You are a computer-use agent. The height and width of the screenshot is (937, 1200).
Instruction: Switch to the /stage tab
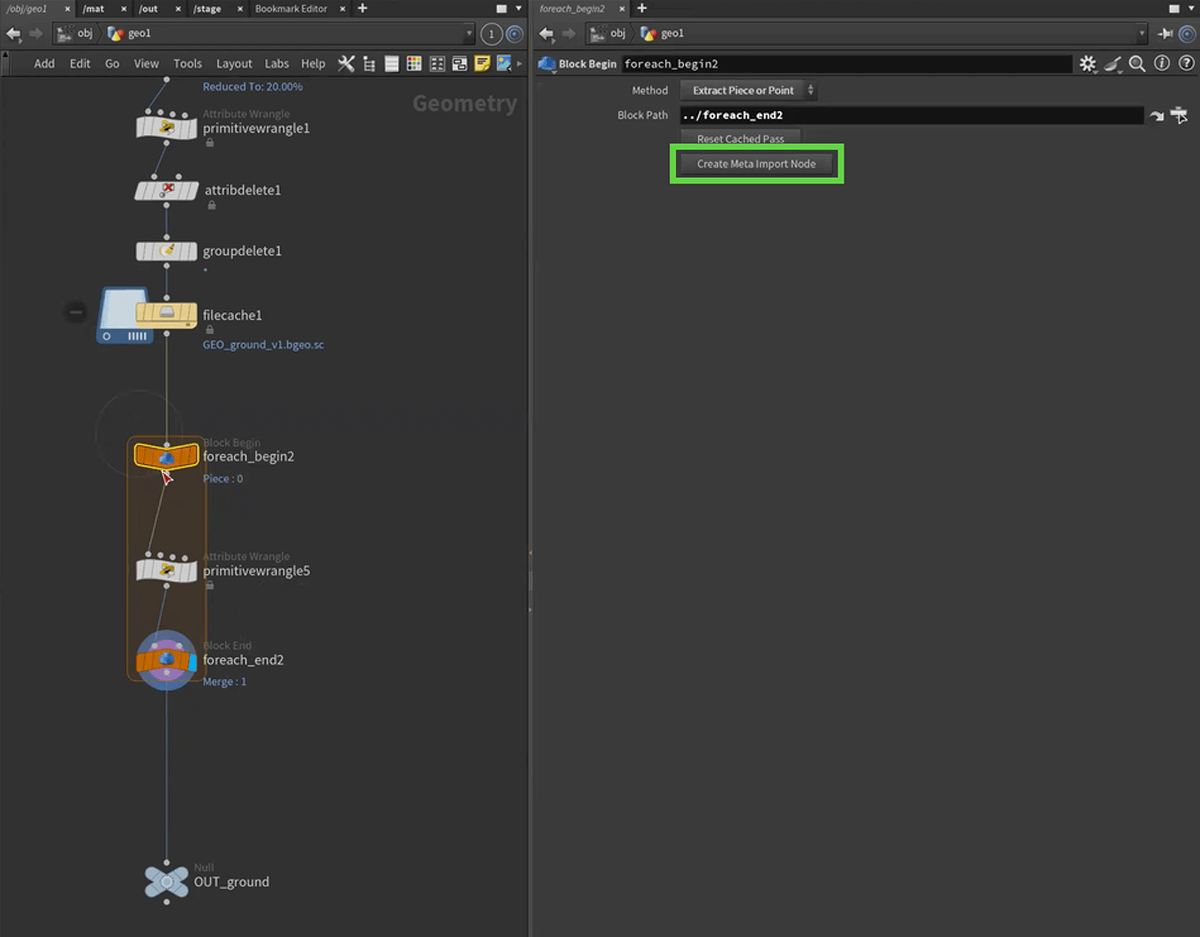(207, 9)
